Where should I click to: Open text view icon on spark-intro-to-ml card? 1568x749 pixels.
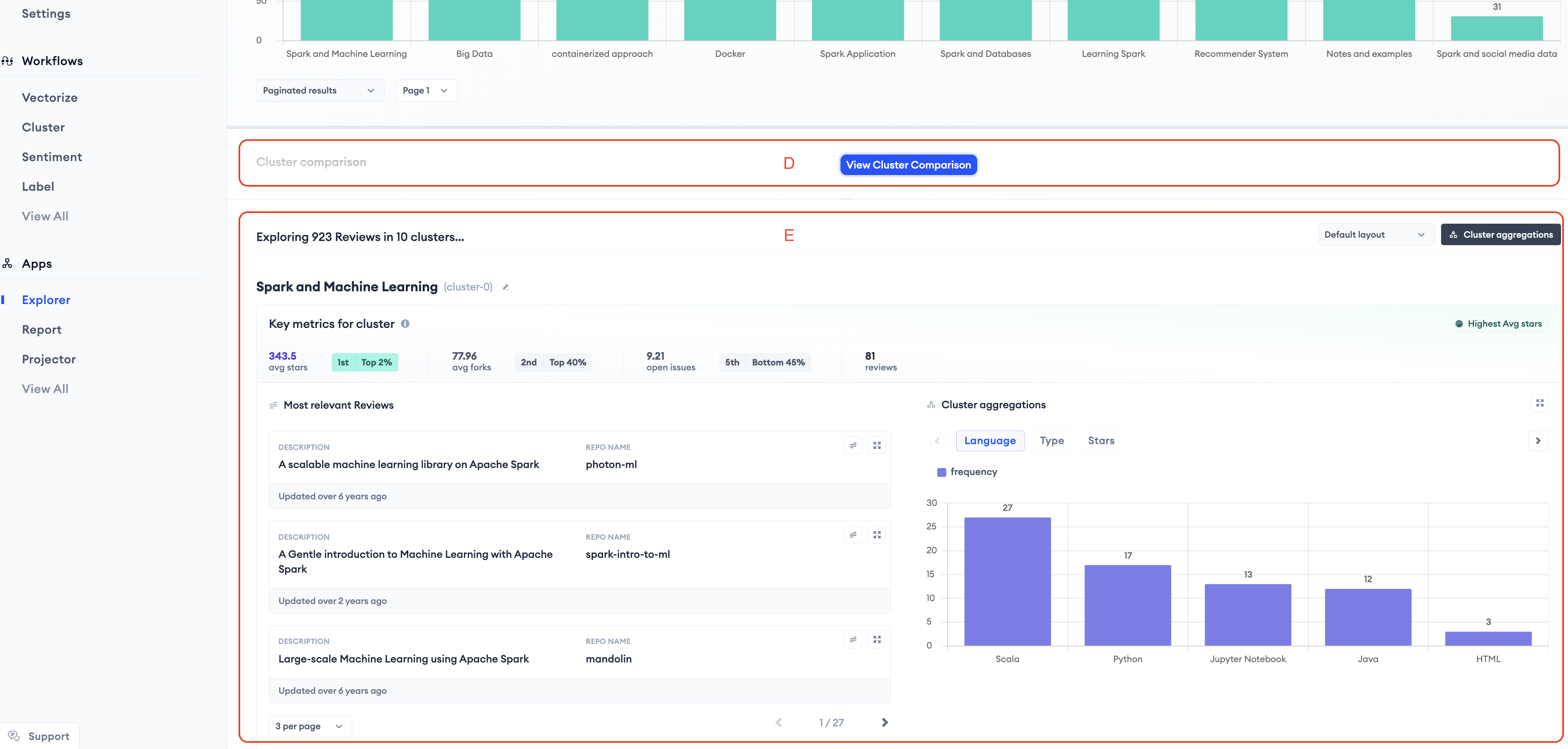[853, 535]
